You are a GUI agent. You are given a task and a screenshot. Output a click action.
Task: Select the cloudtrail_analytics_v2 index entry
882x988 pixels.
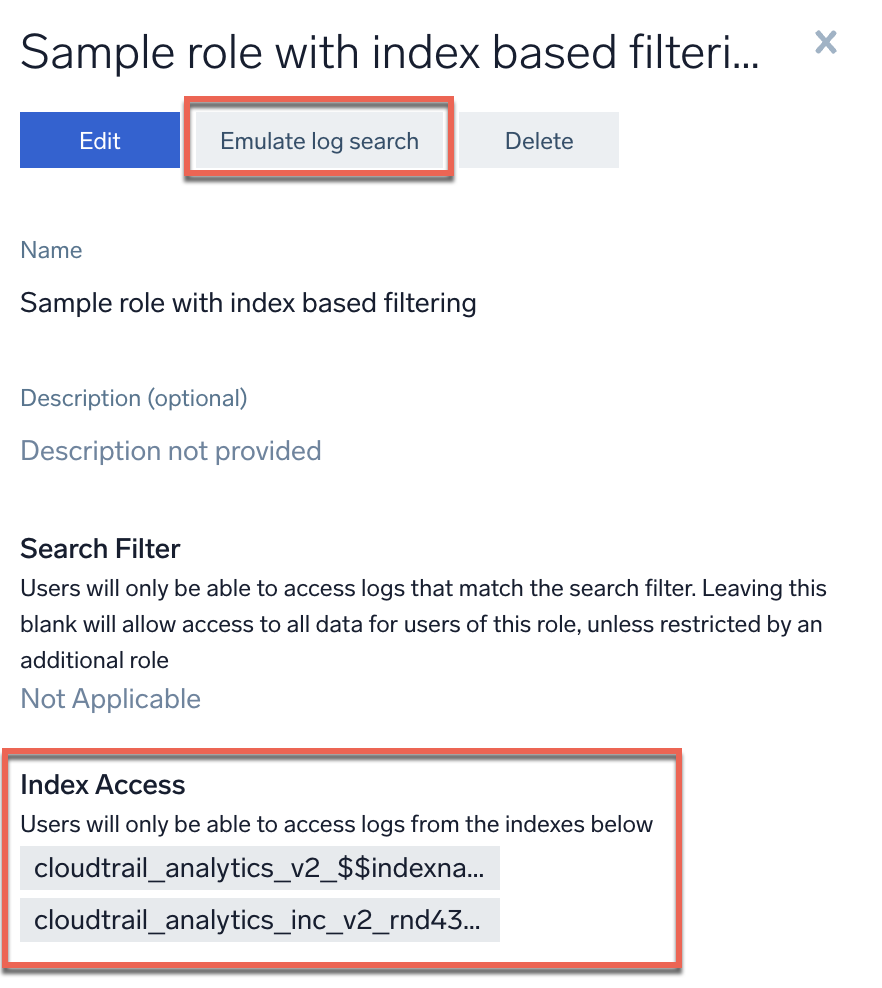(x=259, y=866)
